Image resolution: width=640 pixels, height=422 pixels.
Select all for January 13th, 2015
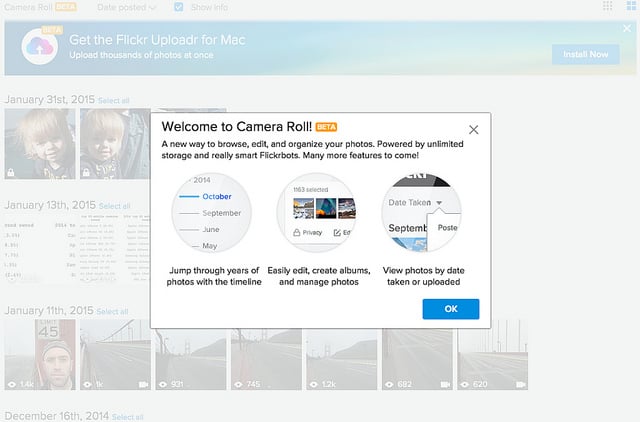(x=115, y=206)
